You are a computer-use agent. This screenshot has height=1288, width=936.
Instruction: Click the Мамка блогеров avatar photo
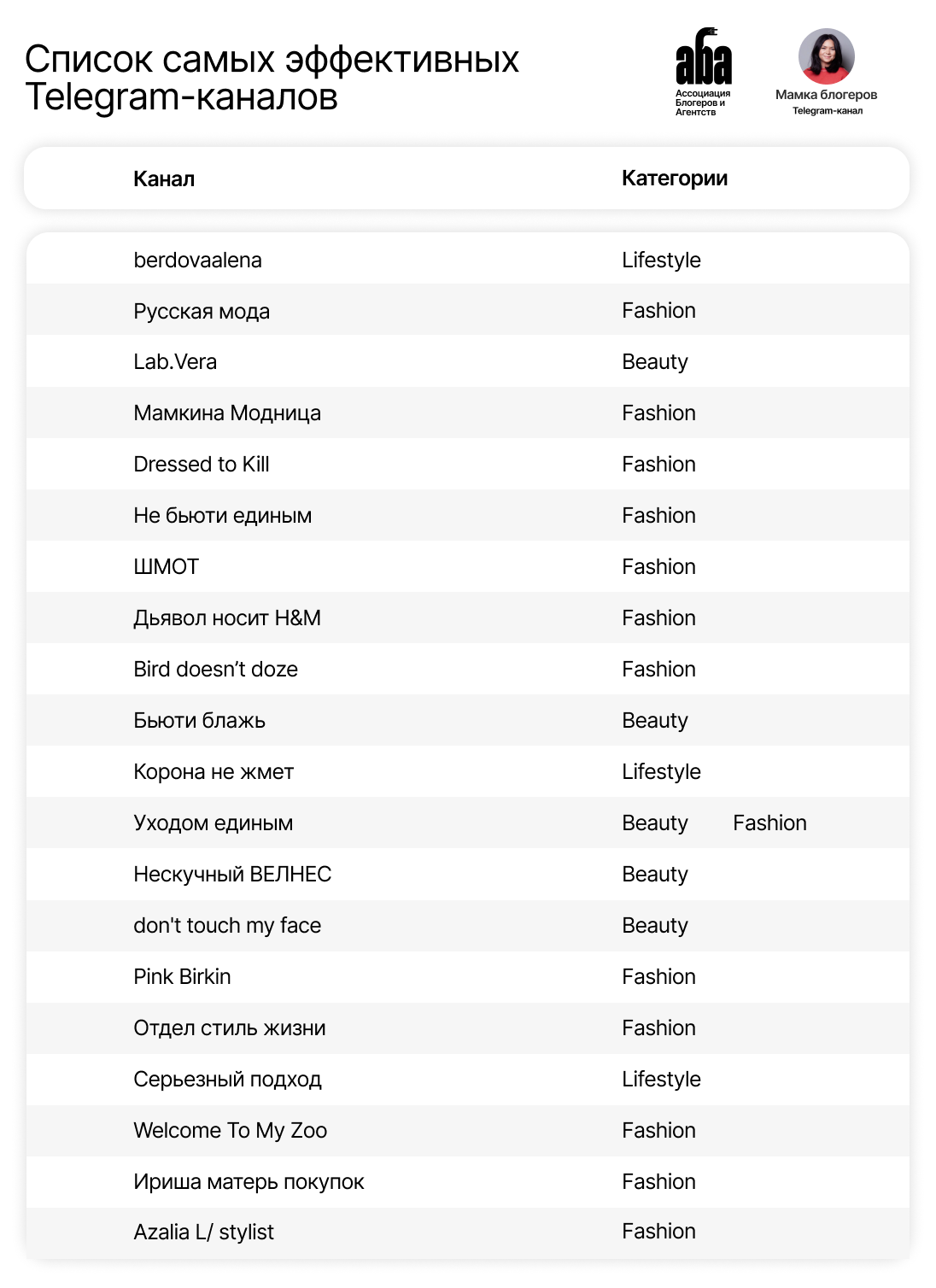click(826, 56)
